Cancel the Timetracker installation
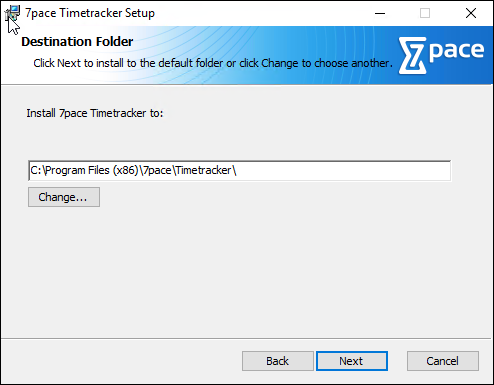The image size is (494, 385). pyautogui.click(x=443, y=361)
